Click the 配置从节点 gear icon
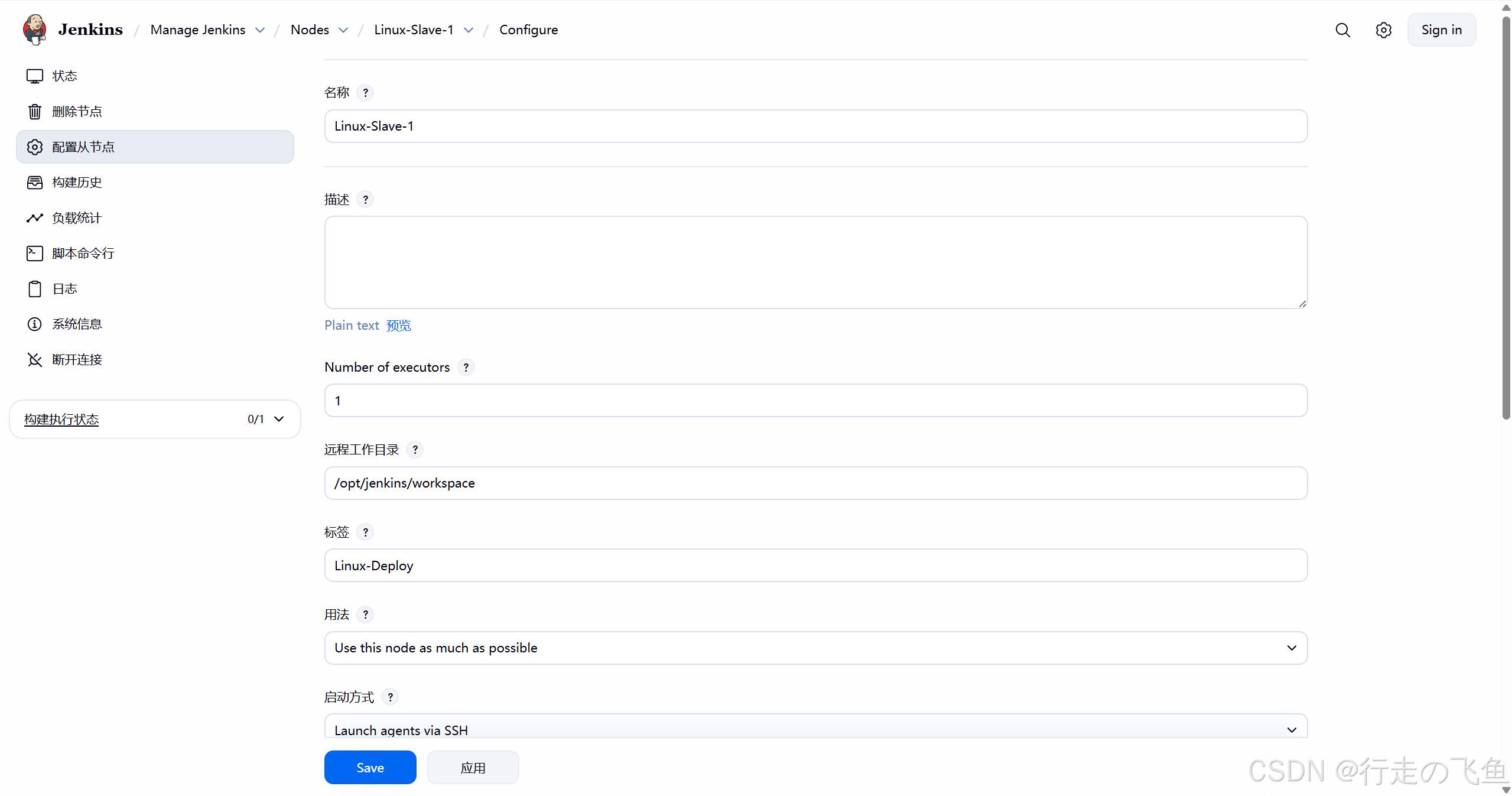 pyautogui.click(x=35, y=147)
